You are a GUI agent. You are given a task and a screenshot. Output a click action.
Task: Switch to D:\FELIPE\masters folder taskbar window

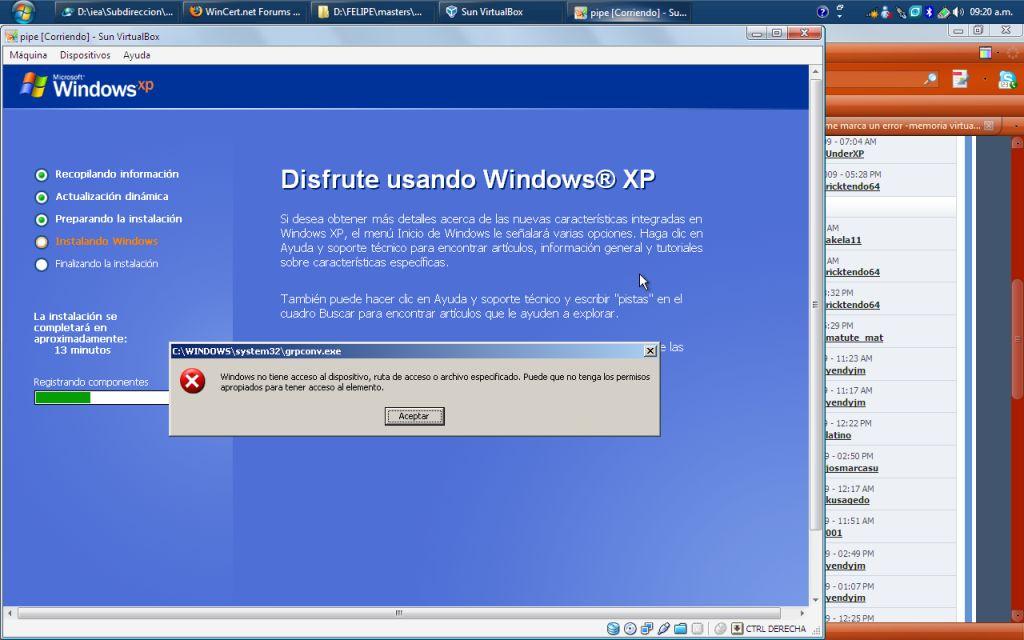coord(372,12)
